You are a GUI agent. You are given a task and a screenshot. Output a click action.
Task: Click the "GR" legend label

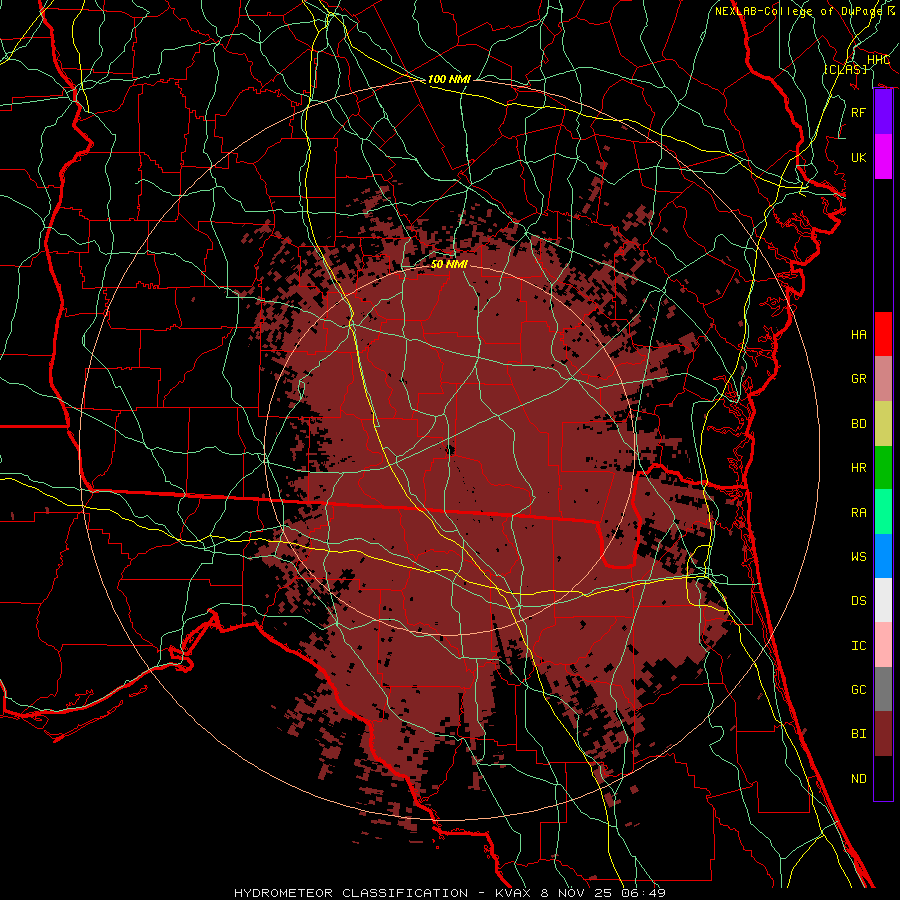click(x=858, y=379)
